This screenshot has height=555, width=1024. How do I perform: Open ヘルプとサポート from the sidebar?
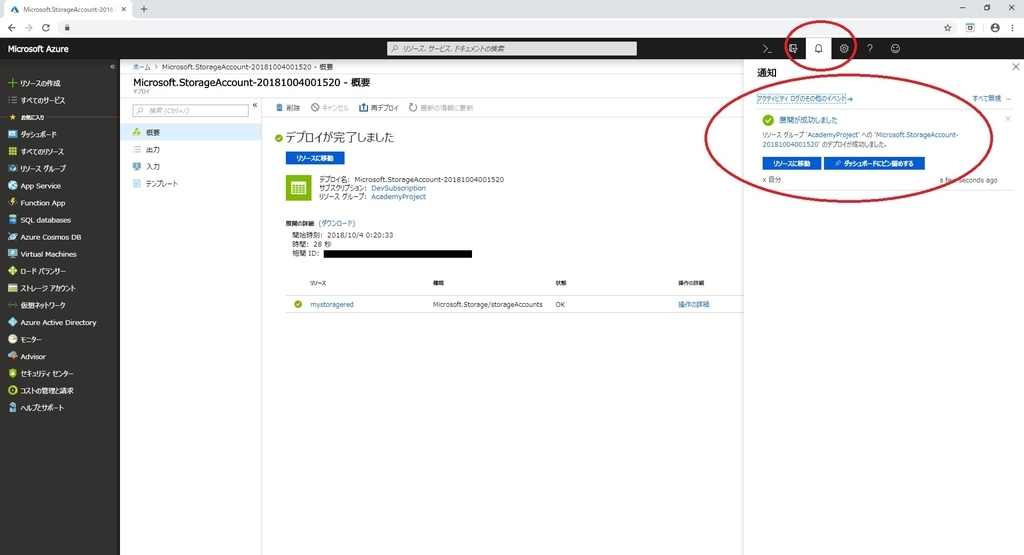(36, 407)
